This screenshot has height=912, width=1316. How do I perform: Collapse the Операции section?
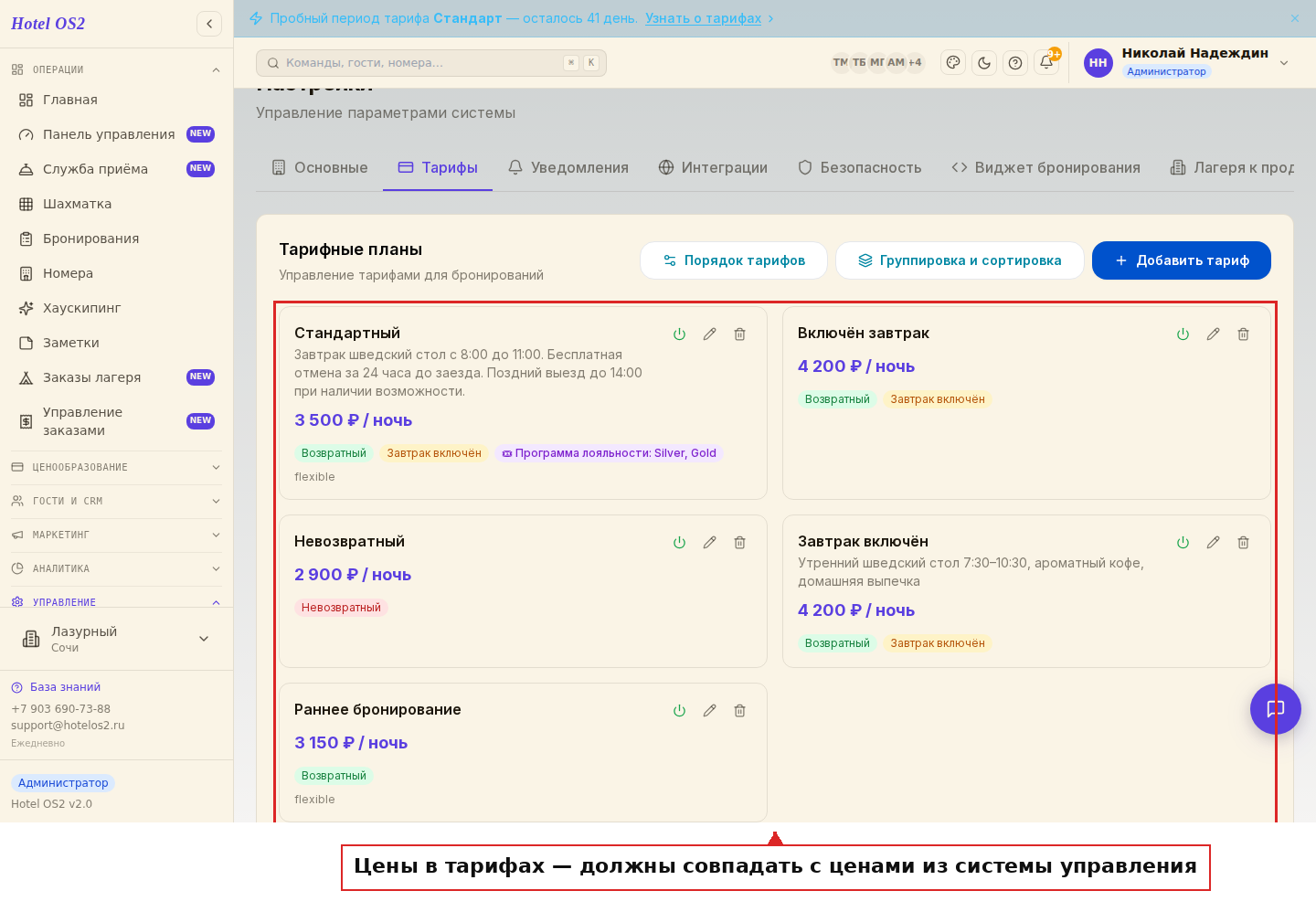click(116, 69)
